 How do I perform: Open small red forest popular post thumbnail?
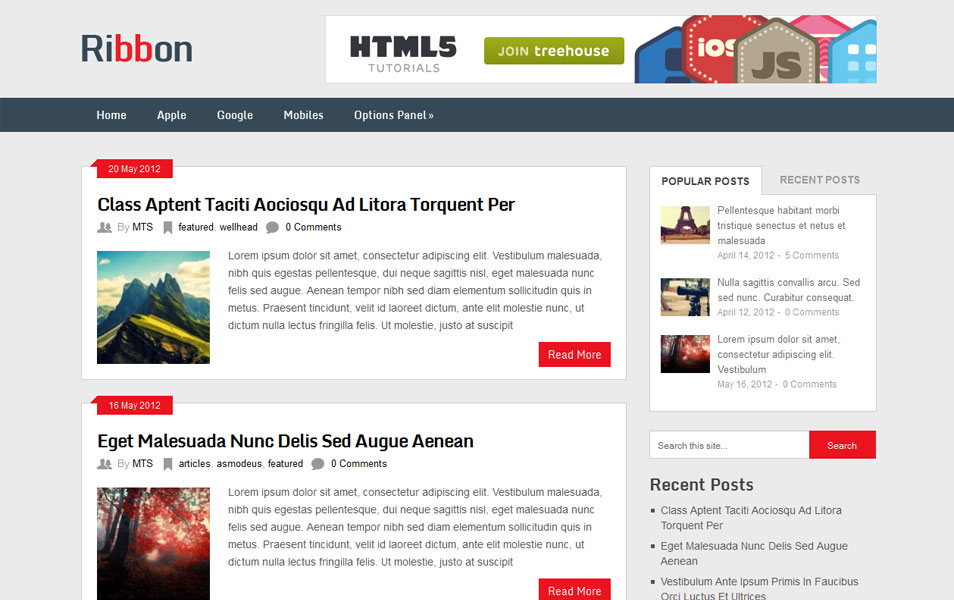coord(685,354)
